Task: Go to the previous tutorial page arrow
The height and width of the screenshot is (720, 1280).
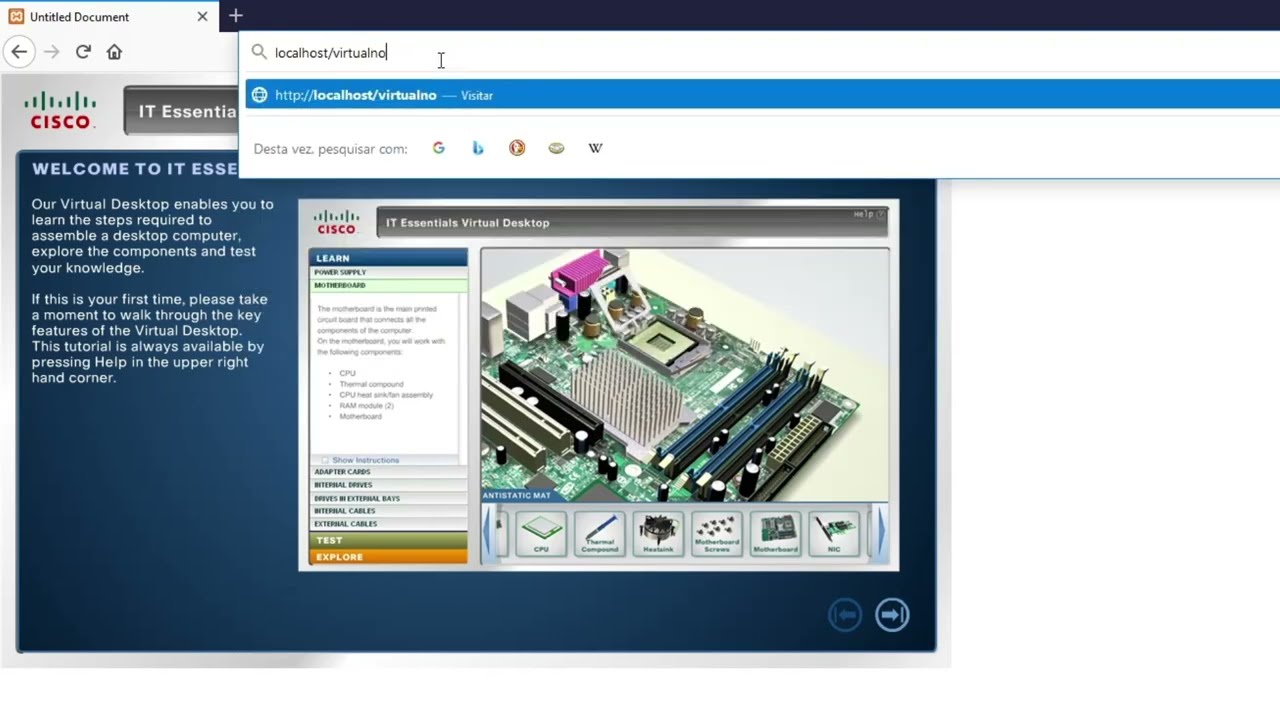Action: [845, 614]
